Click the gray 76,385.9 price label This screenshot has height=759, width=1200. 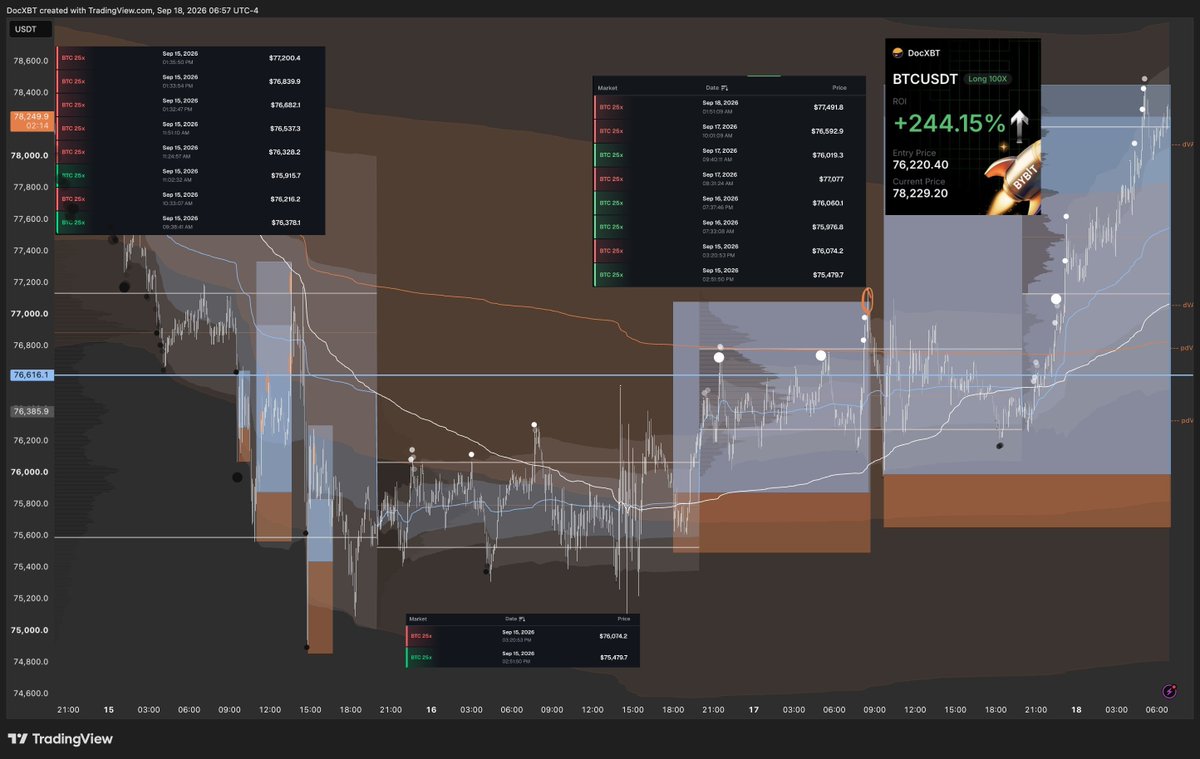31,411
